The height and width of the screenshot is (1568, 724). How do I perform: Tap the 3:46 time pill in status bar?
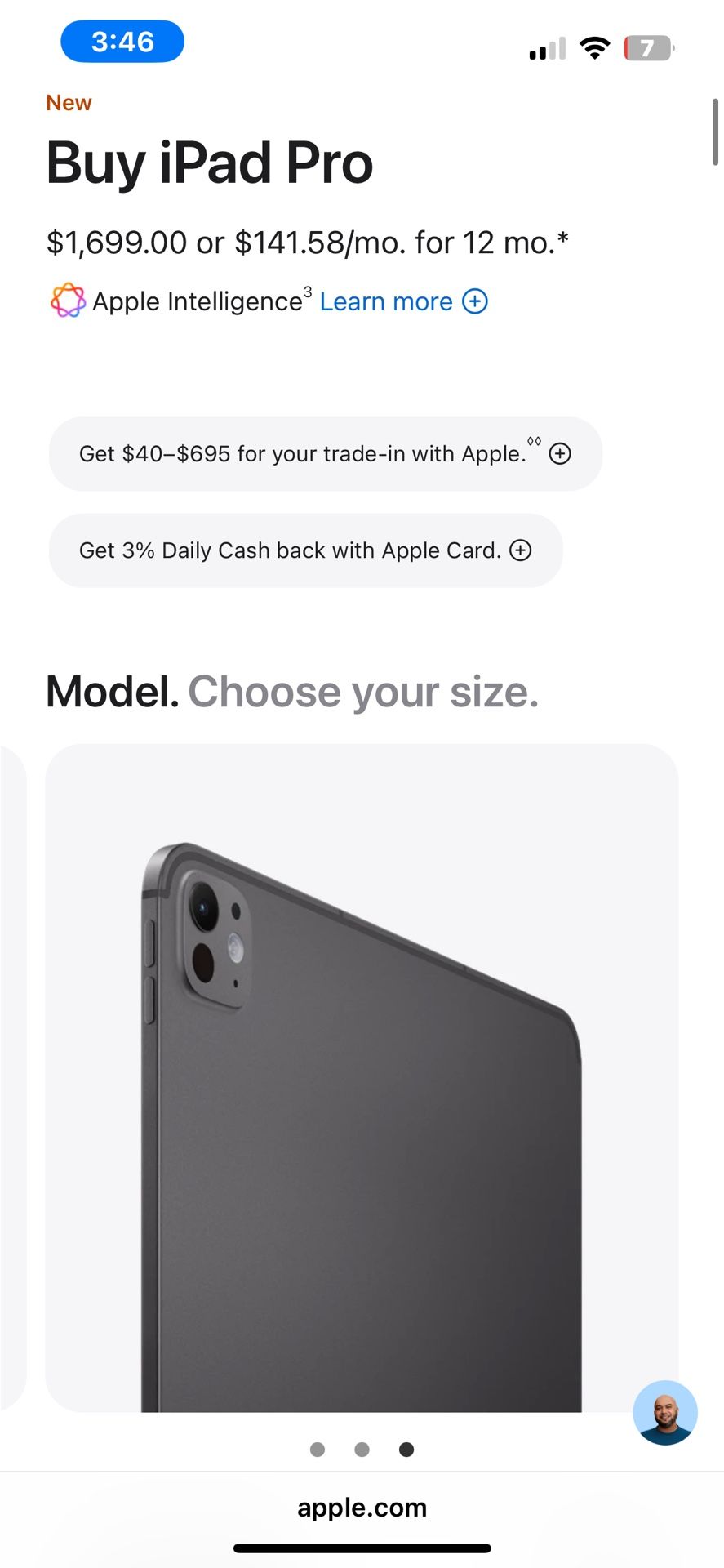[x=122, y=42]
